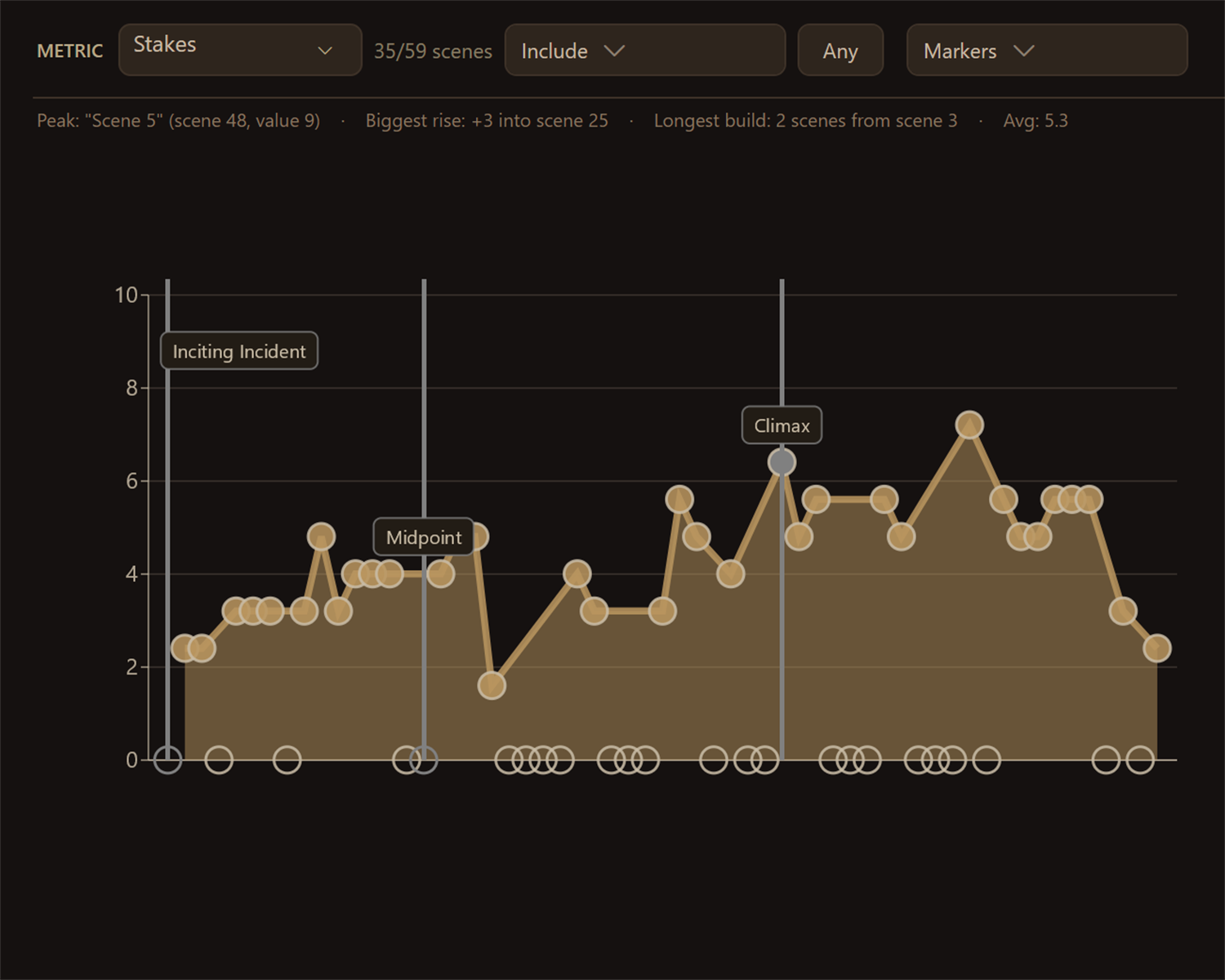Image resolution: width=1225 pixels, height=980 pixels.
Task: Select the Midpoint marker label
Action: click(424, 537)
